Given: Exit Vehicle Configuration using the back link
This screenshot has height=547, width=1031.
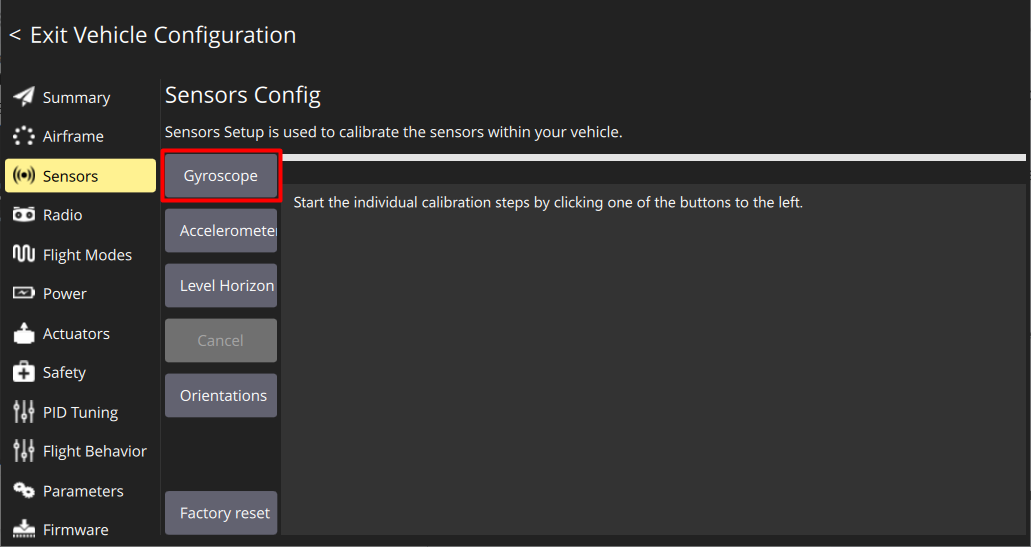Looking at the screenshot, I should (153, 35).
